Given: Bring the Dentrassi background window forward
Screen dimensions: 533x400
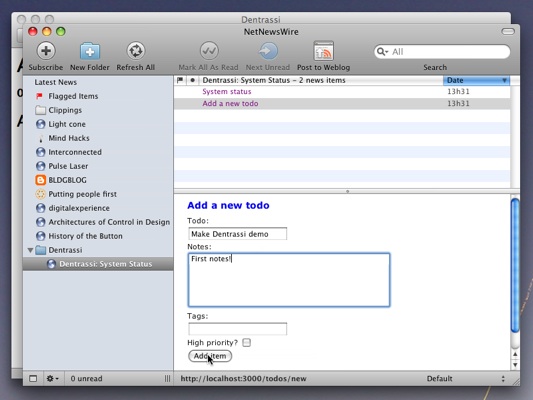Looking at the screenshot, I should [261, 19].
